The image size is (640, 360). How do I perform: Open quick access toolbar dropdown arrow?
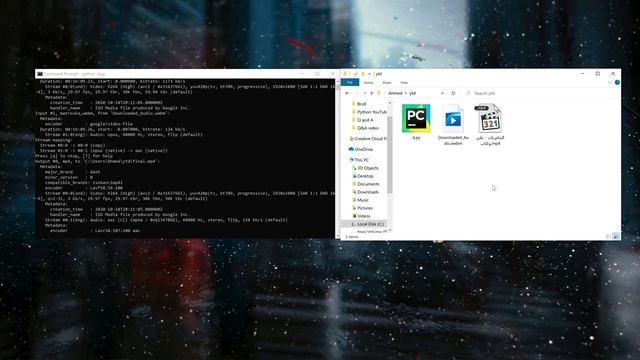369,74
